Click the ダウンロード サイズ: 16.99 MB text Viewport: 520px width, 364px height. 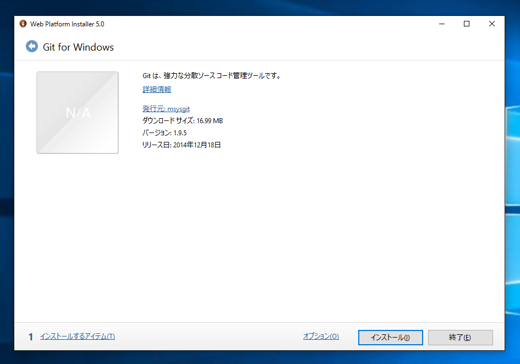pyautogui.click(x=183, y=121)
